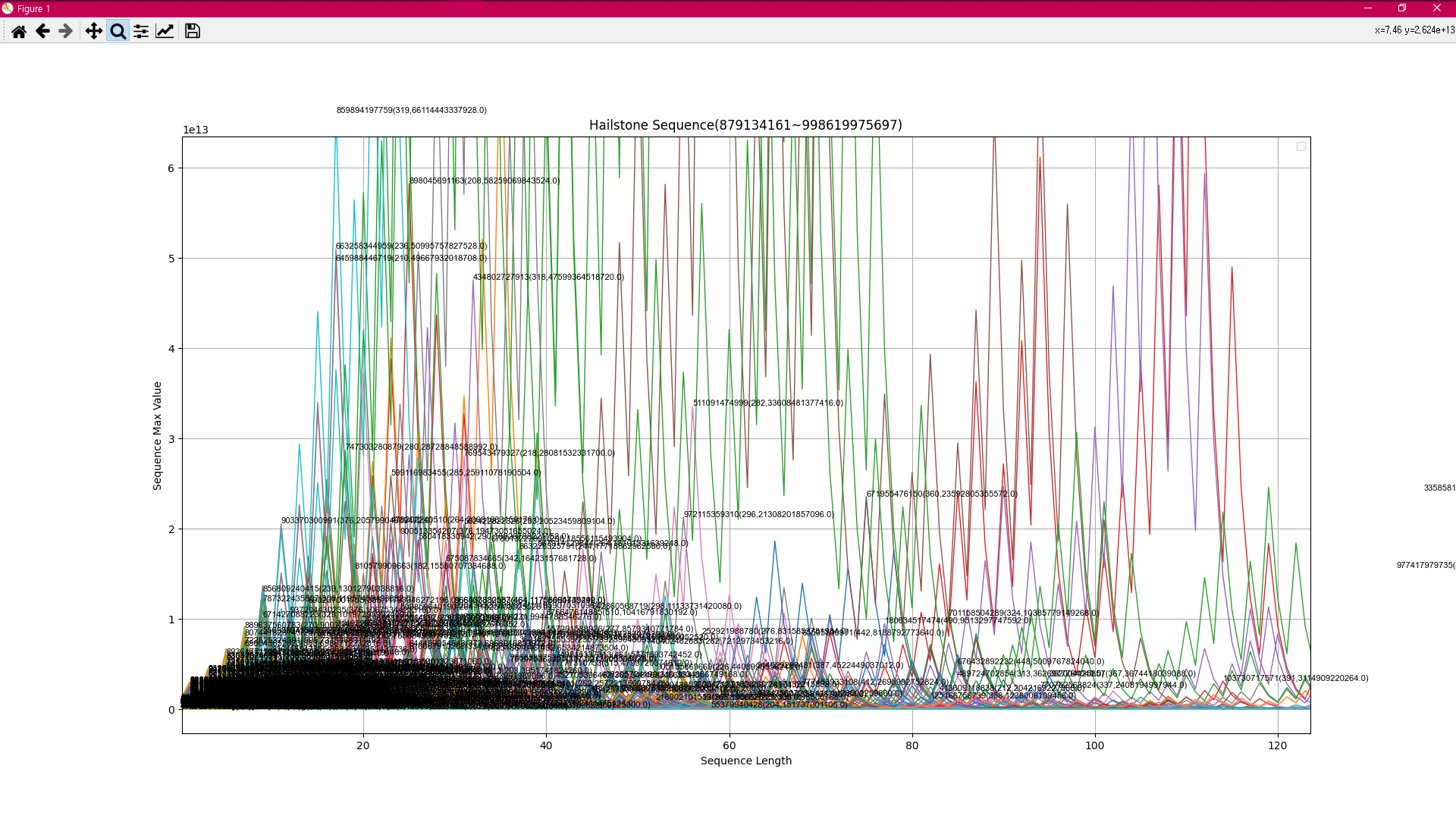Activate the Pan axes tool
This screenshot has width=1456, height=819.
click(x=94, y=31)
